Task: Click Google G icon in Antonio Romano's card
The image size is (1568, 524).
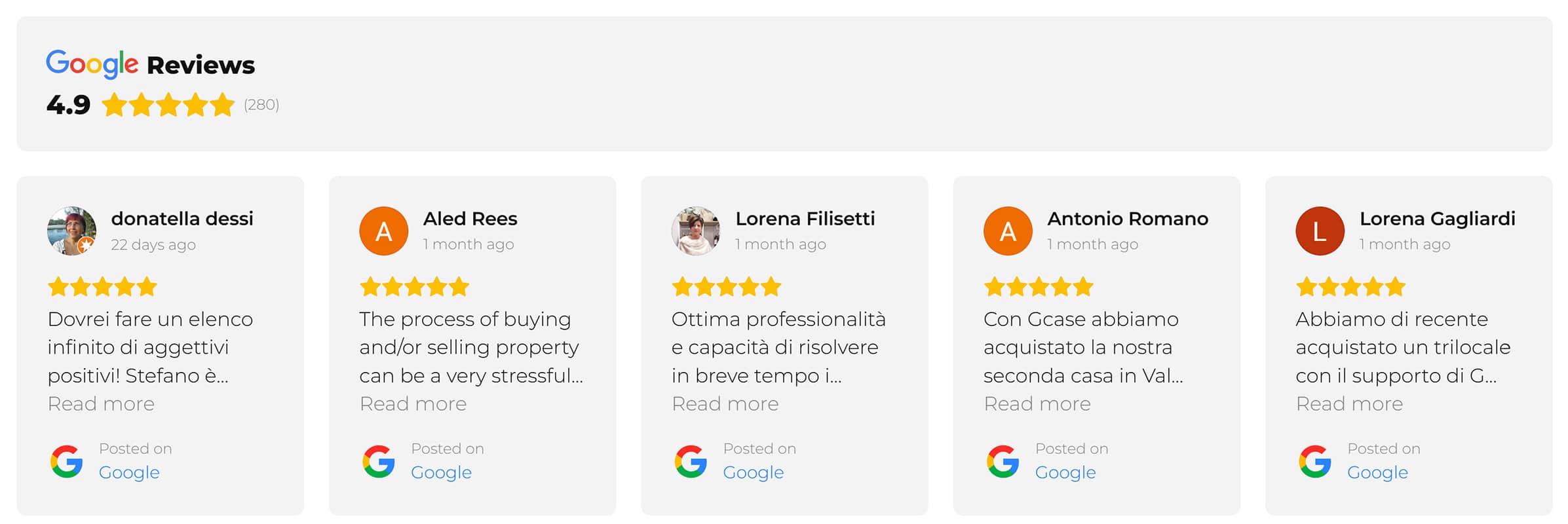Action: click(1003, 461)
